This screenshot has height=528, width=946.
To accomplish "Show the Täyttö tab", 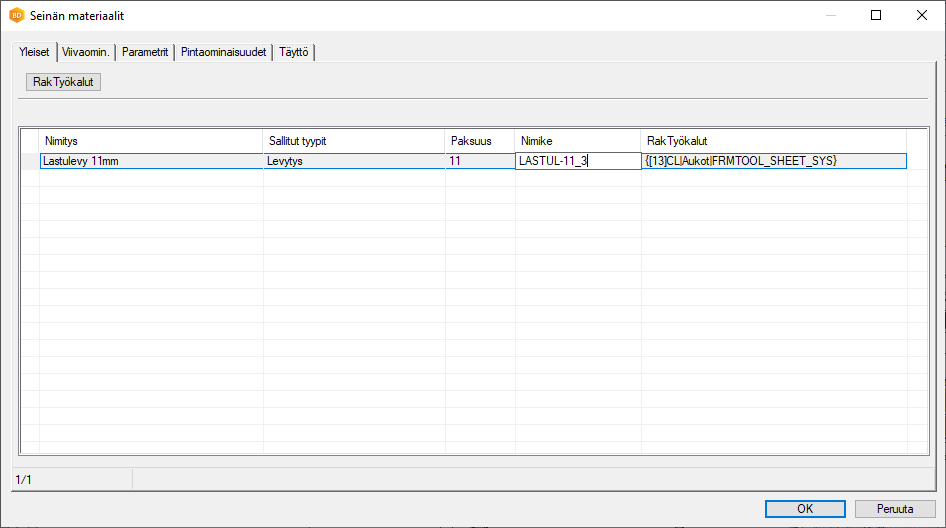I will click(x=295, y=52).
